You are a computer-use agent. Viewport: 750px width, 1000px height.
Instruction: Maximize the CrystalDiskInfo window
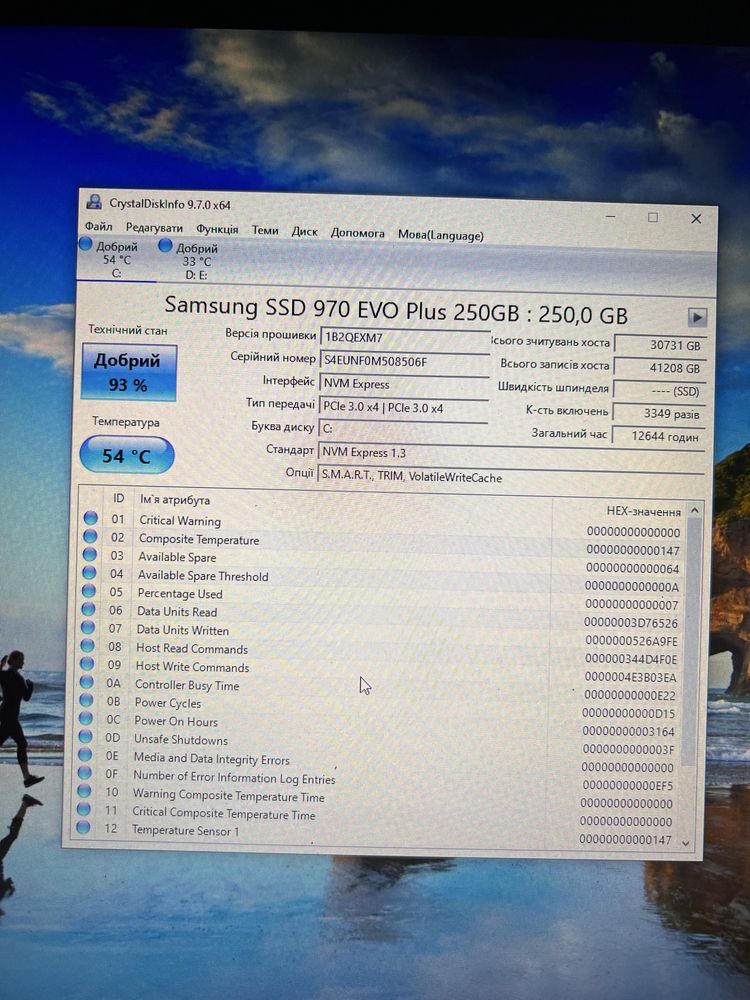tap(652, 217)
